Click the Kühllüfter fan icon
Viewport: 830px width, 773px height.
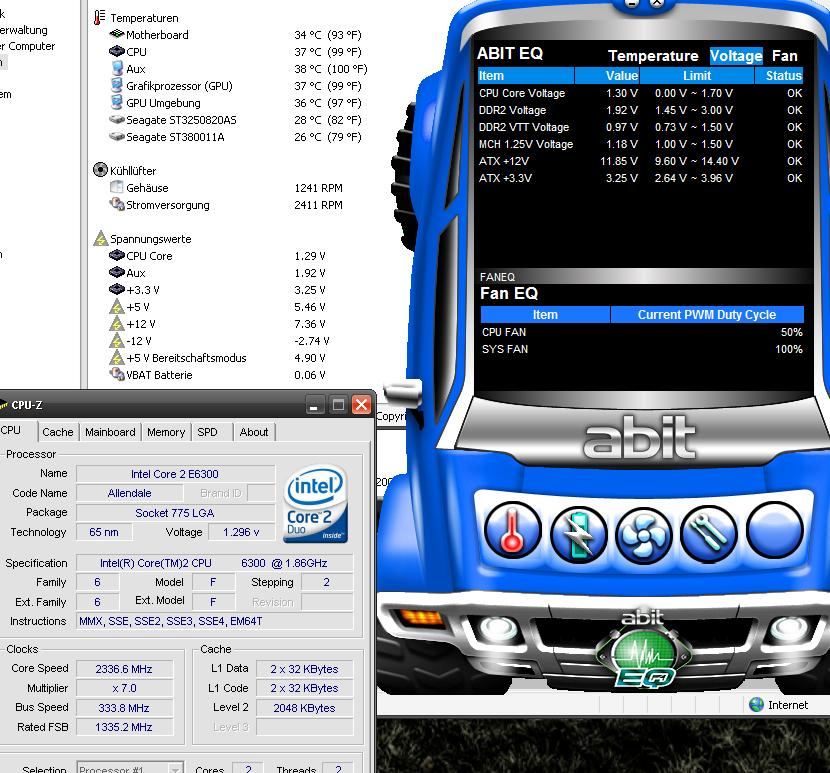(100, 170)
